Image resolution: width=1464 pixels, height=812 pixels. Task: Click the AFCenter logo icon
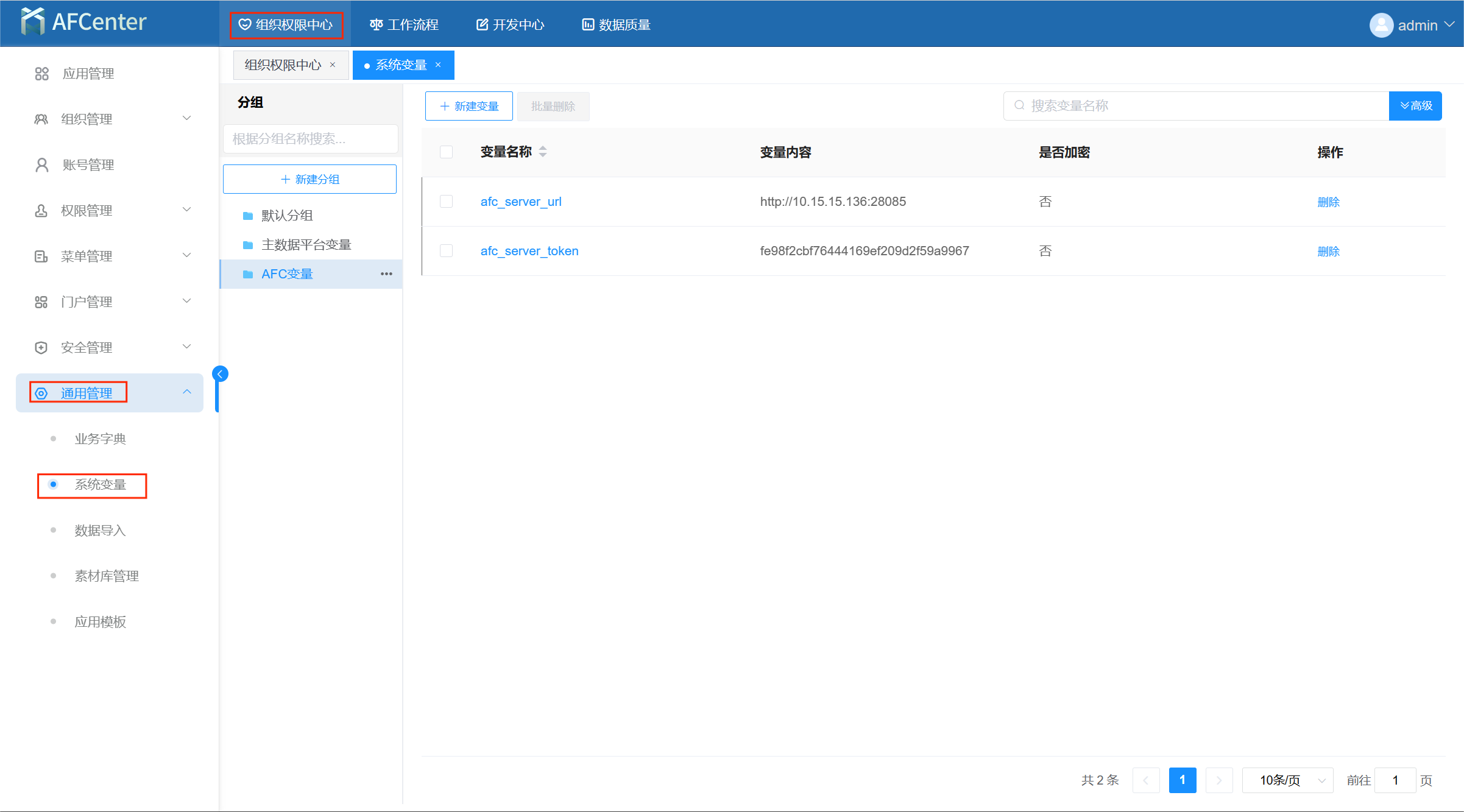(33, 22)
